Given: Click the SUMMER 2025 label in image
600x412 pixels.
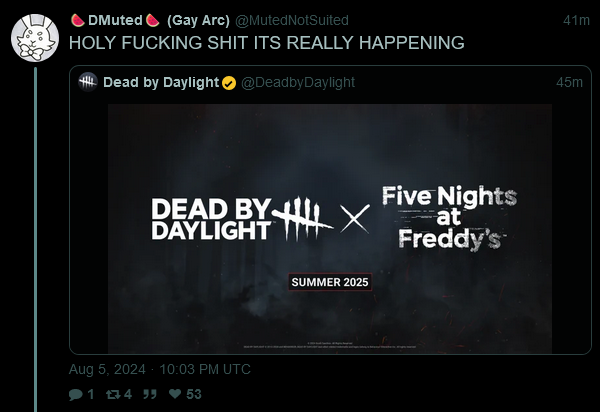Looking at the screenshot, I should click(330, 282).
